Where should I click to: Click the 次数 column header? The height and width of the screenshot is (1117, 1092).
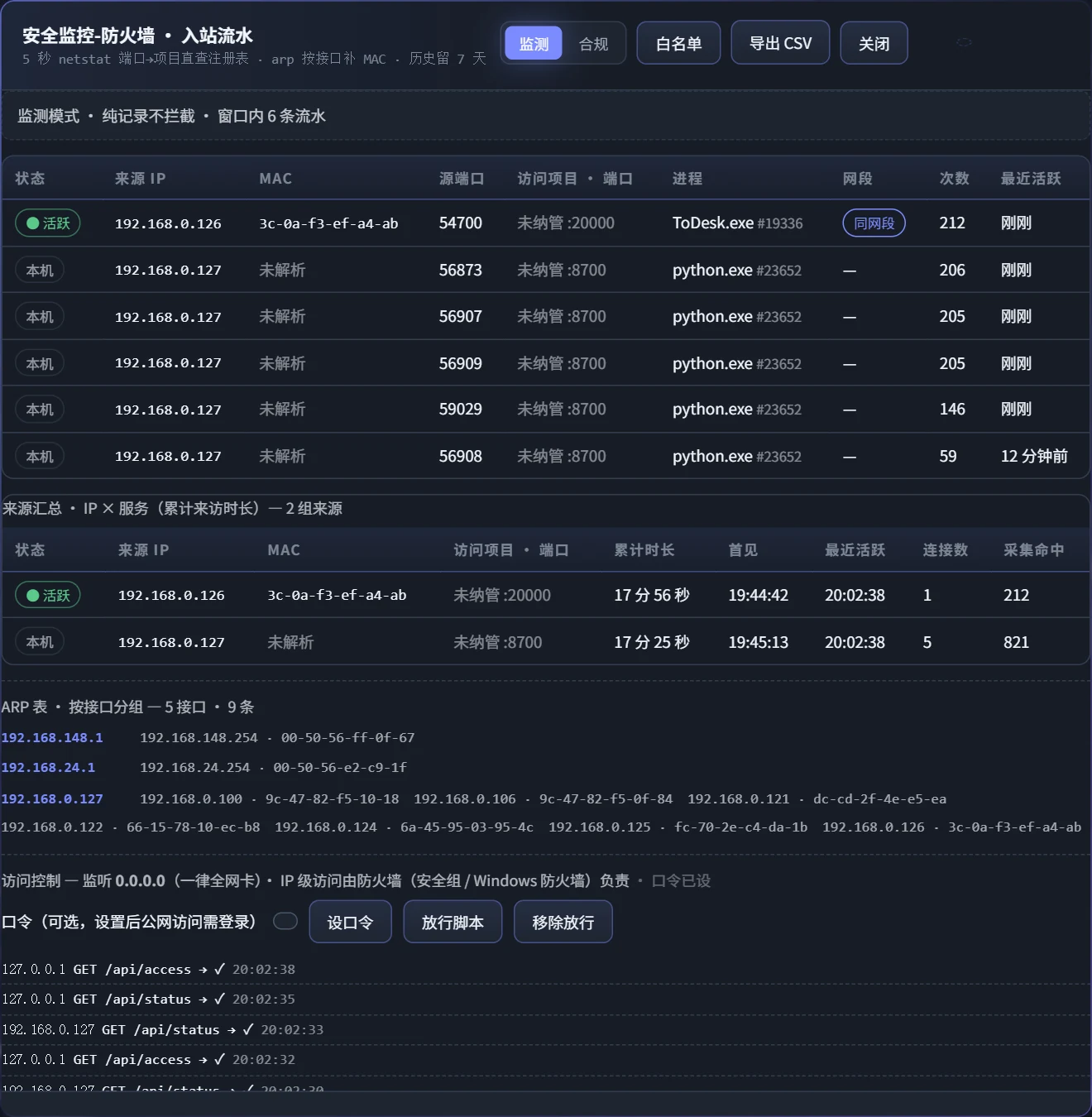[x=955, y=179]
